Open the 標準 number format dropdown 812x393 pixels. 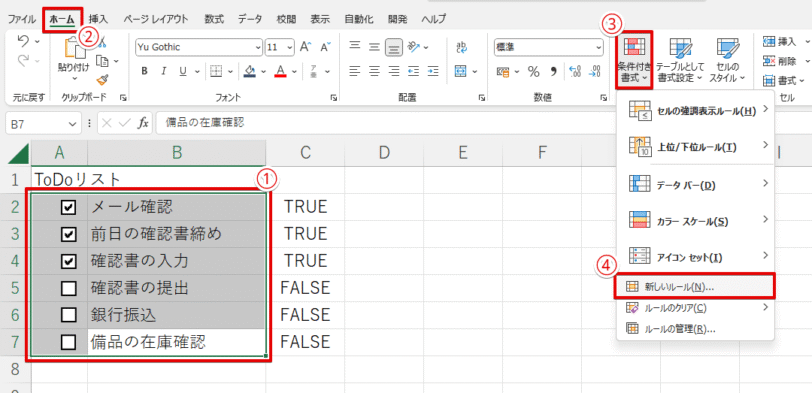click(x=599, y=47)
